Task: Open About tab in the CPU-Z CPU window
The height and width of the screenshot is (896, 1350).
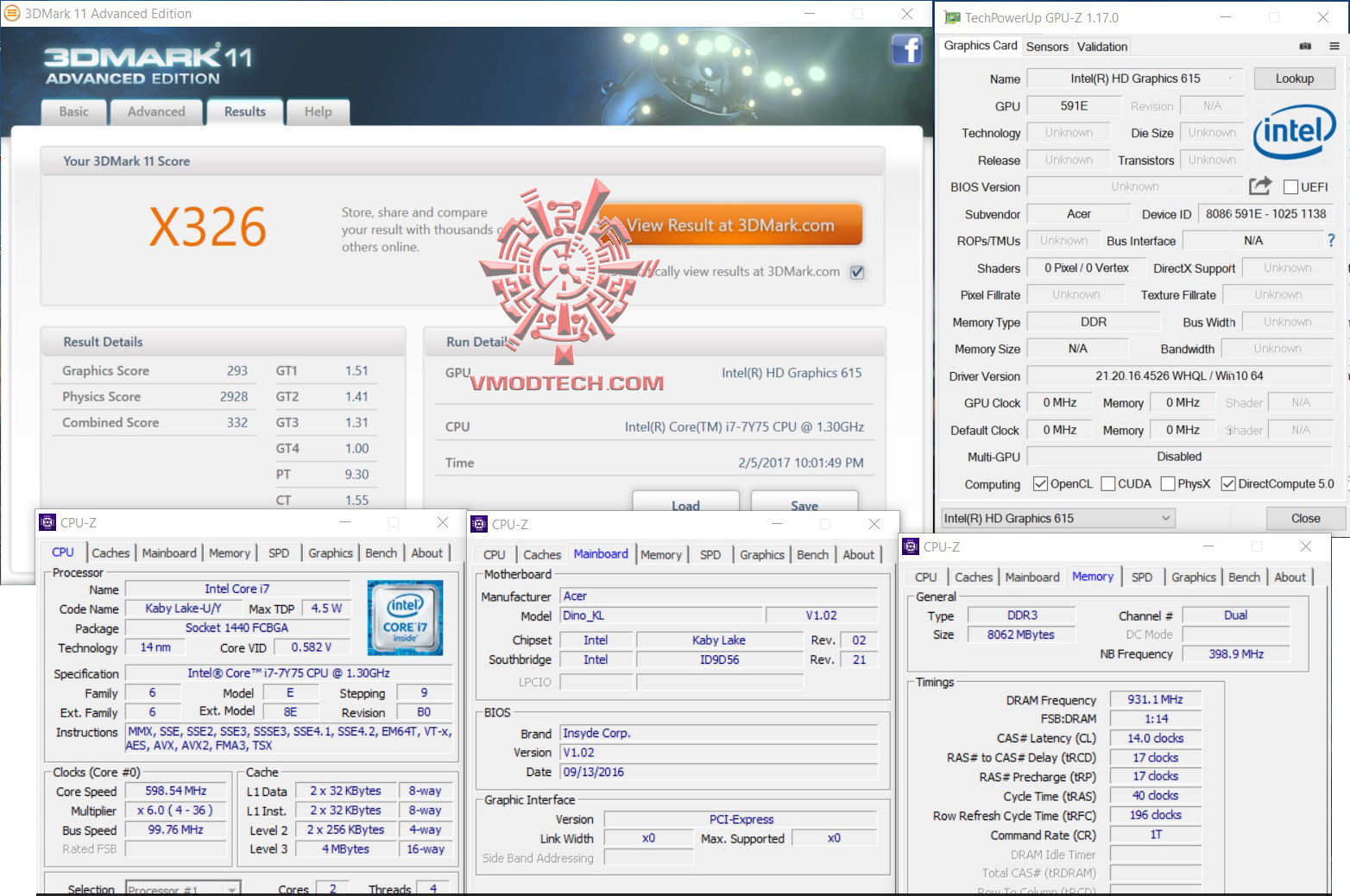Action: (x=426, y=553)
